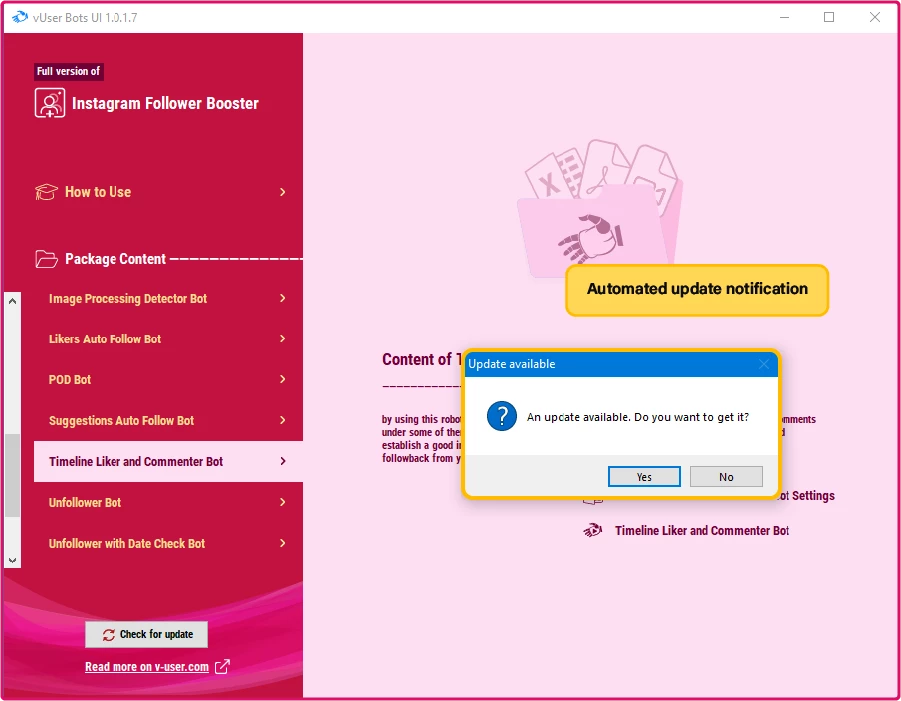Select POD Bot in the package list
Screen dimensions: 901x701
[x=168, y=379]
